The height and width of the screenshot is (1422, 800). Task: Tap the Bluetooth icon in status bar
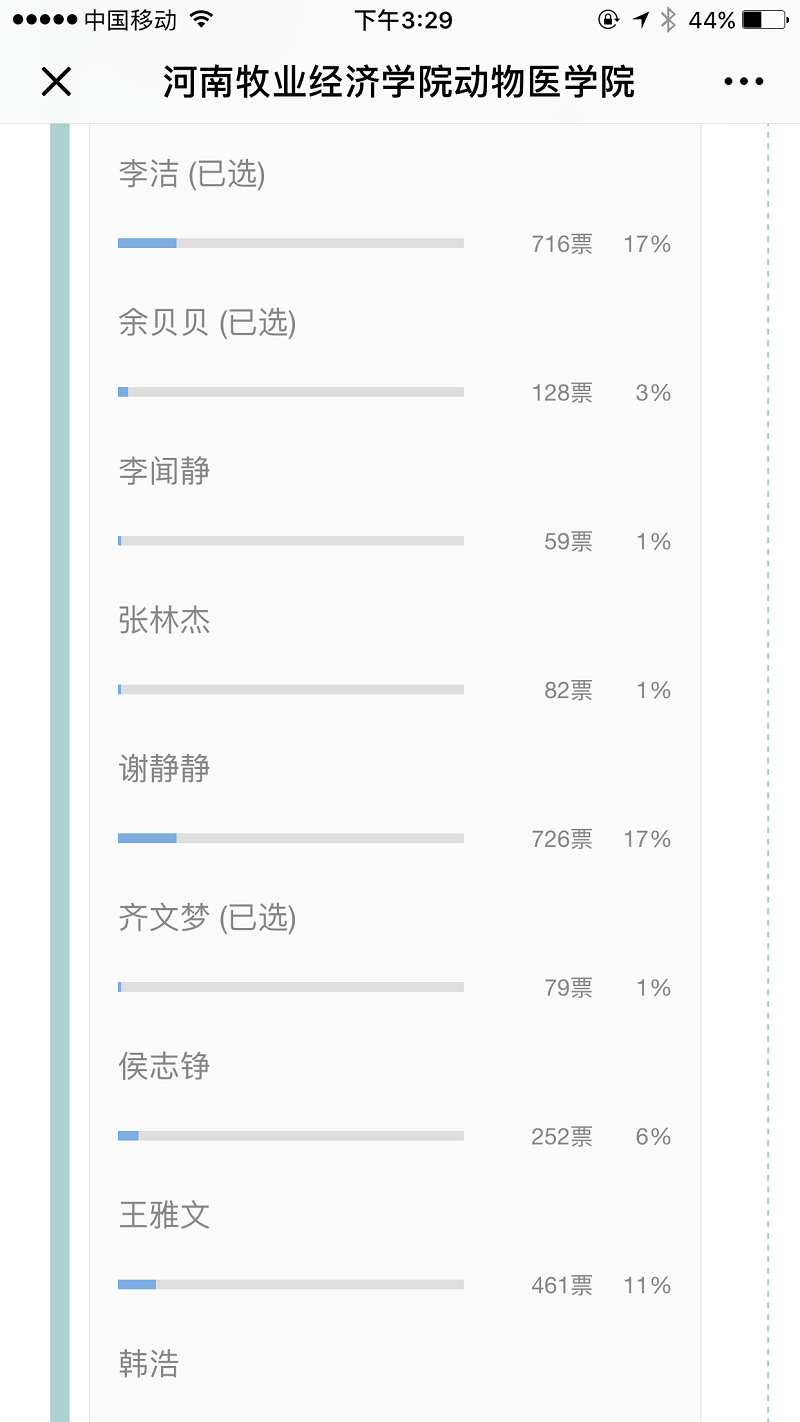tap(668, 20)
